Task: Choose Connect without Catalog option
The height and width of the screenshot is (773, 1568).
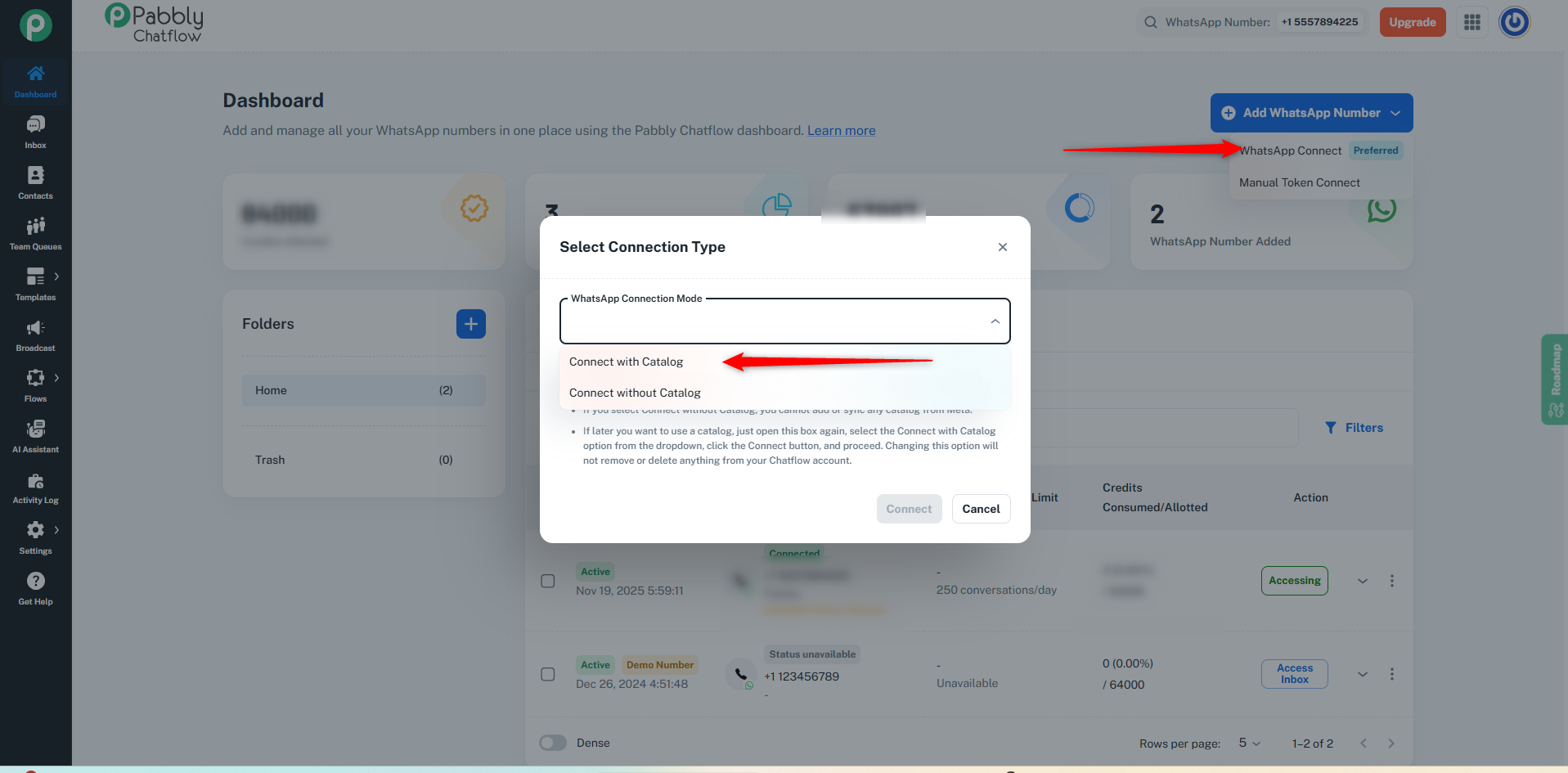Action: [785, 393]
